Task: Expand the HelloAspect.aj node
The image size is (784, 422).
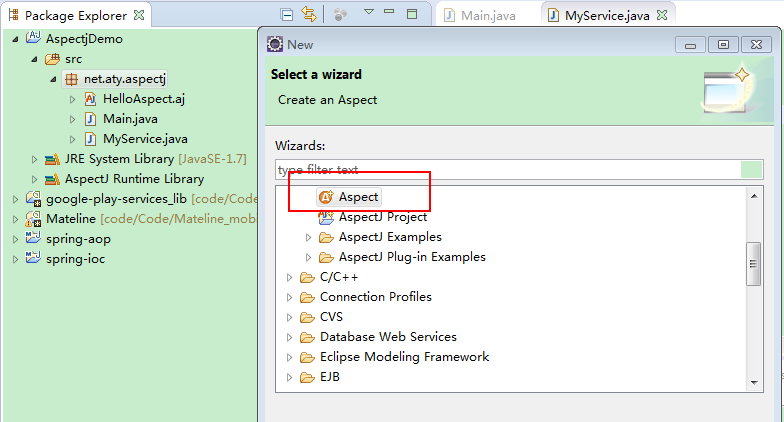Action: (72, 99)
